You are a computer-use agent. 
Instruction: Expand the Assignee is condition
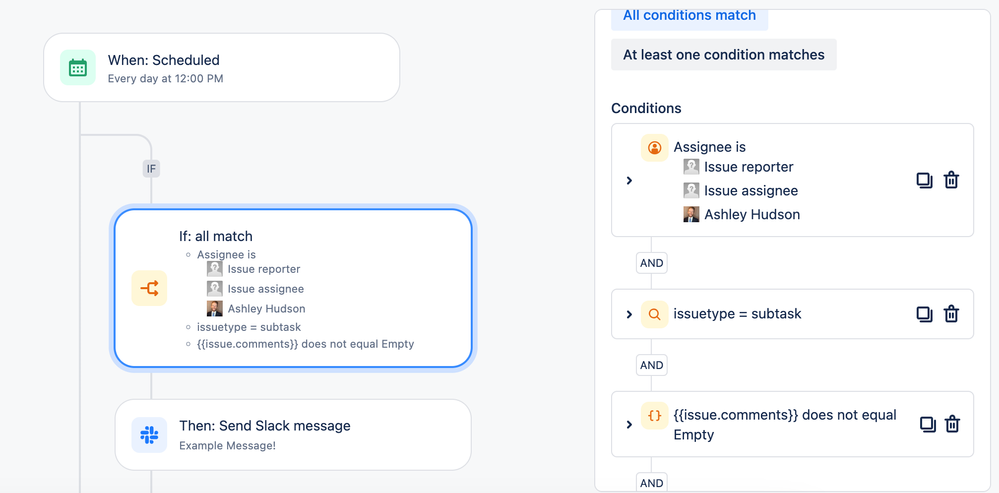(x=629, y=181)
